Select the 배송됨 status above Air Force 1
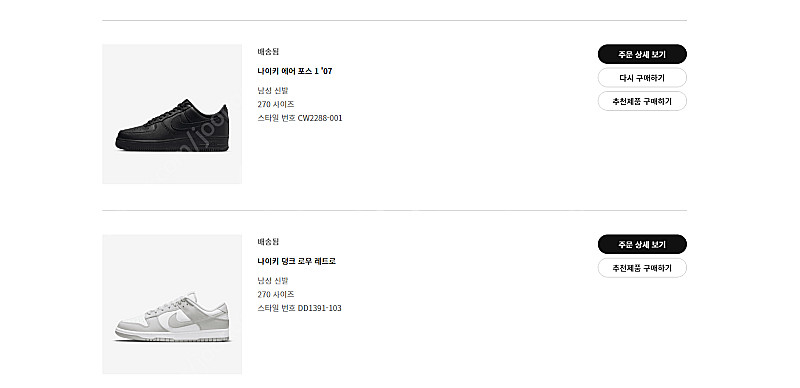Screen dimensions: 800x388 pyautogui.click(x=268, y=52)
